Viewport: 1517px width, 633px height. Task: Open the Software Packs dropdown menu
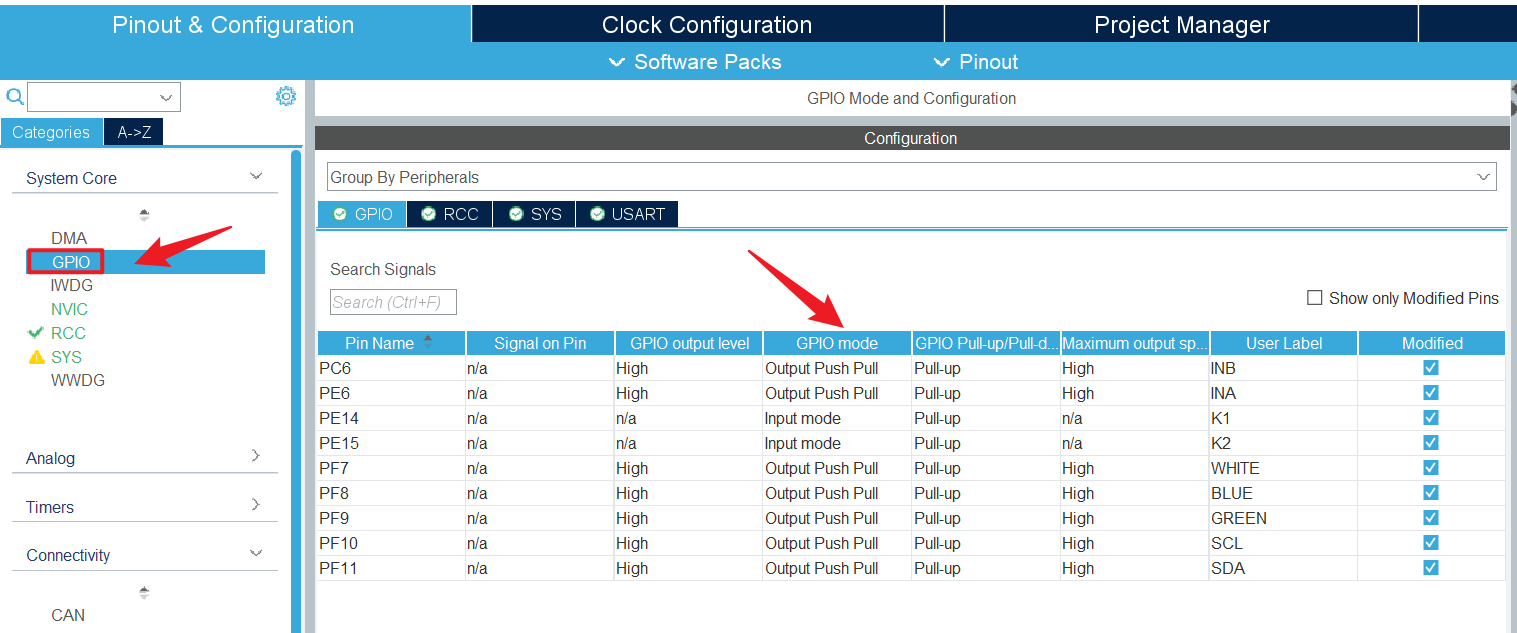[x=696, y=62]
